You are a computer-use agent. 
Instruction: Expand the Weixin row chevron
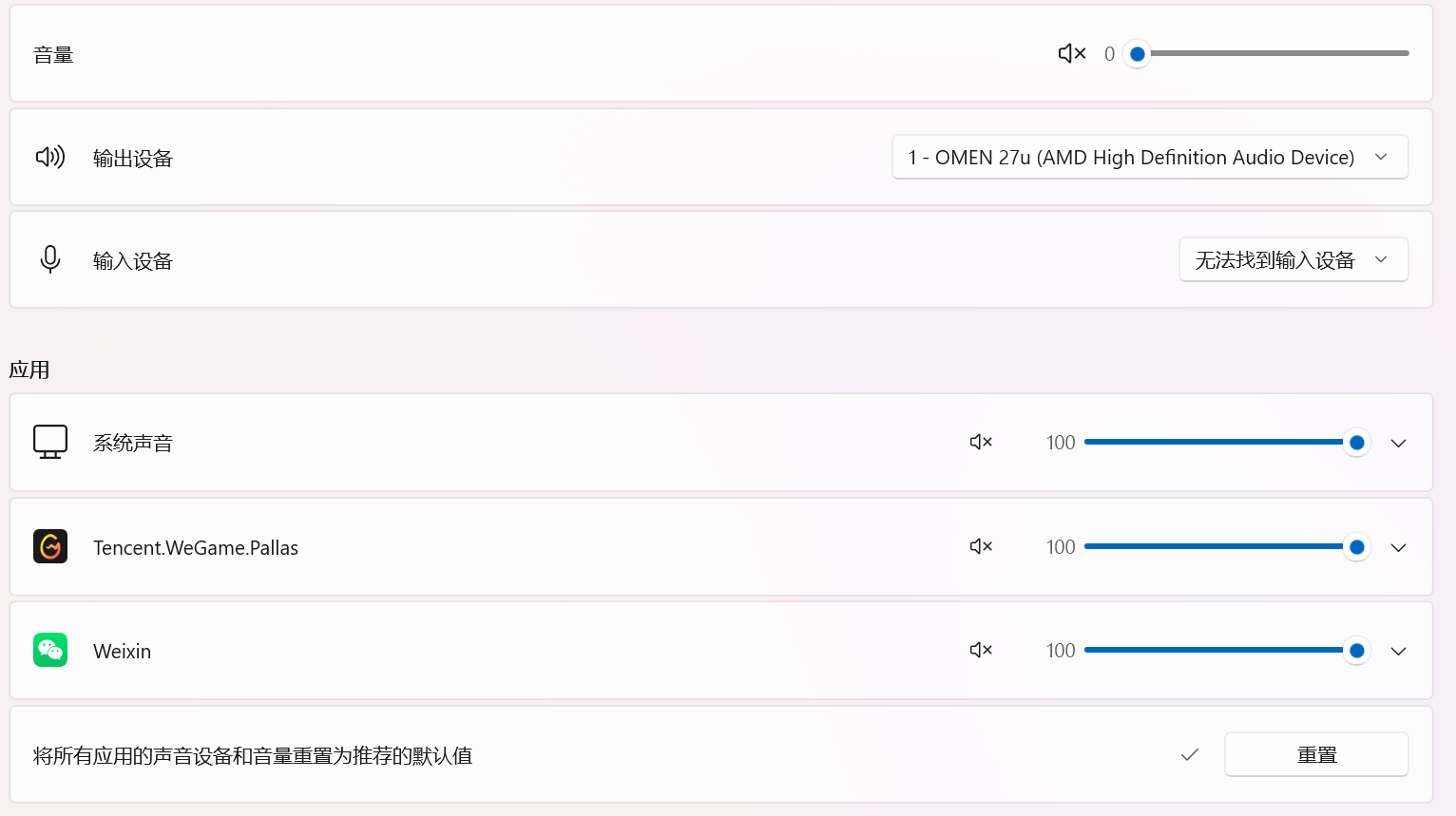pyautogui.click(x=1398, y=651)
